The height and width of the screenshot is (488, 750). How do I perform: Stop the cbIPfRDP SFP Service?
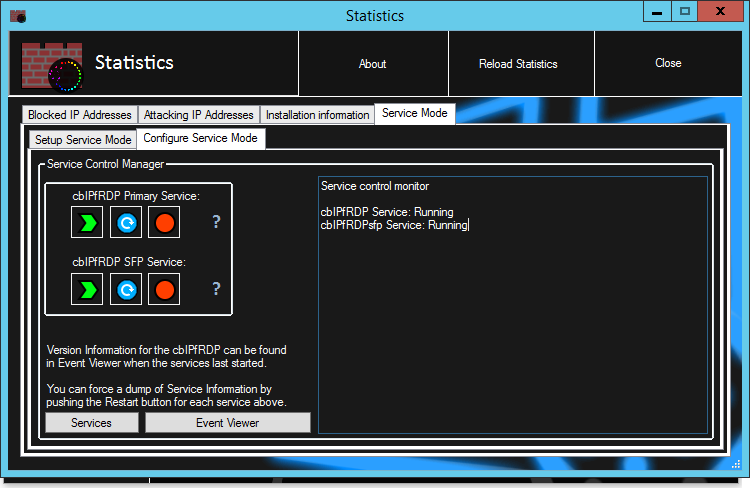164,289
